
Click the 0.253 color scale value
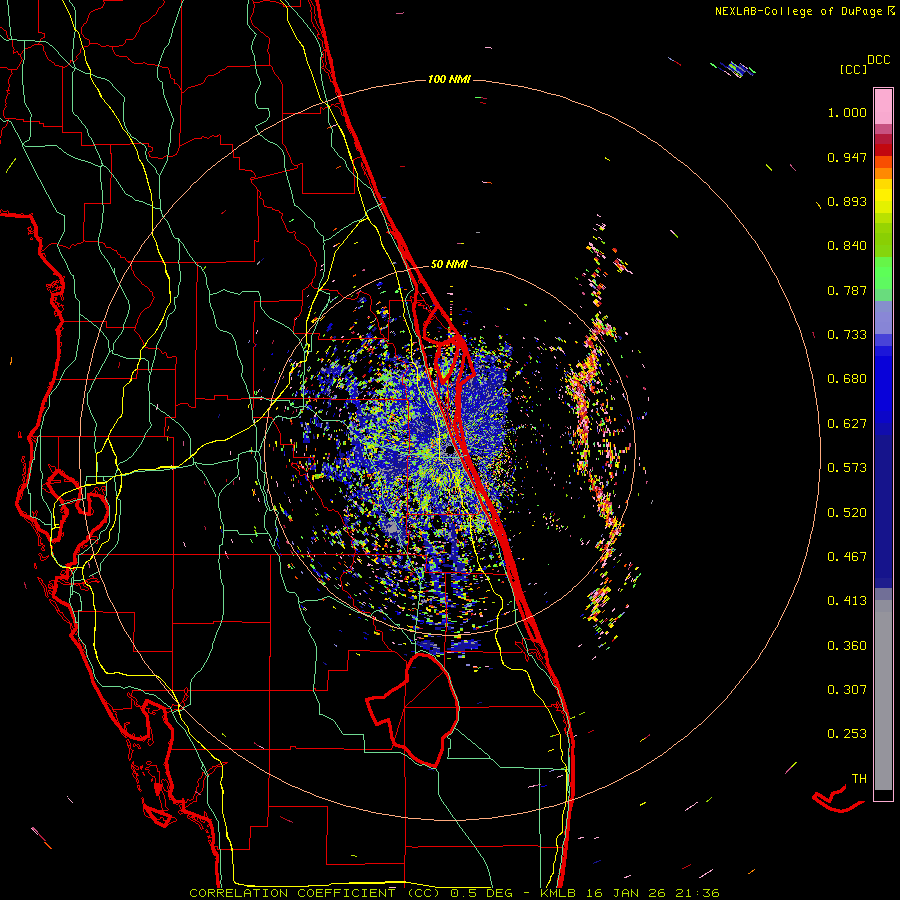[847, 734]
